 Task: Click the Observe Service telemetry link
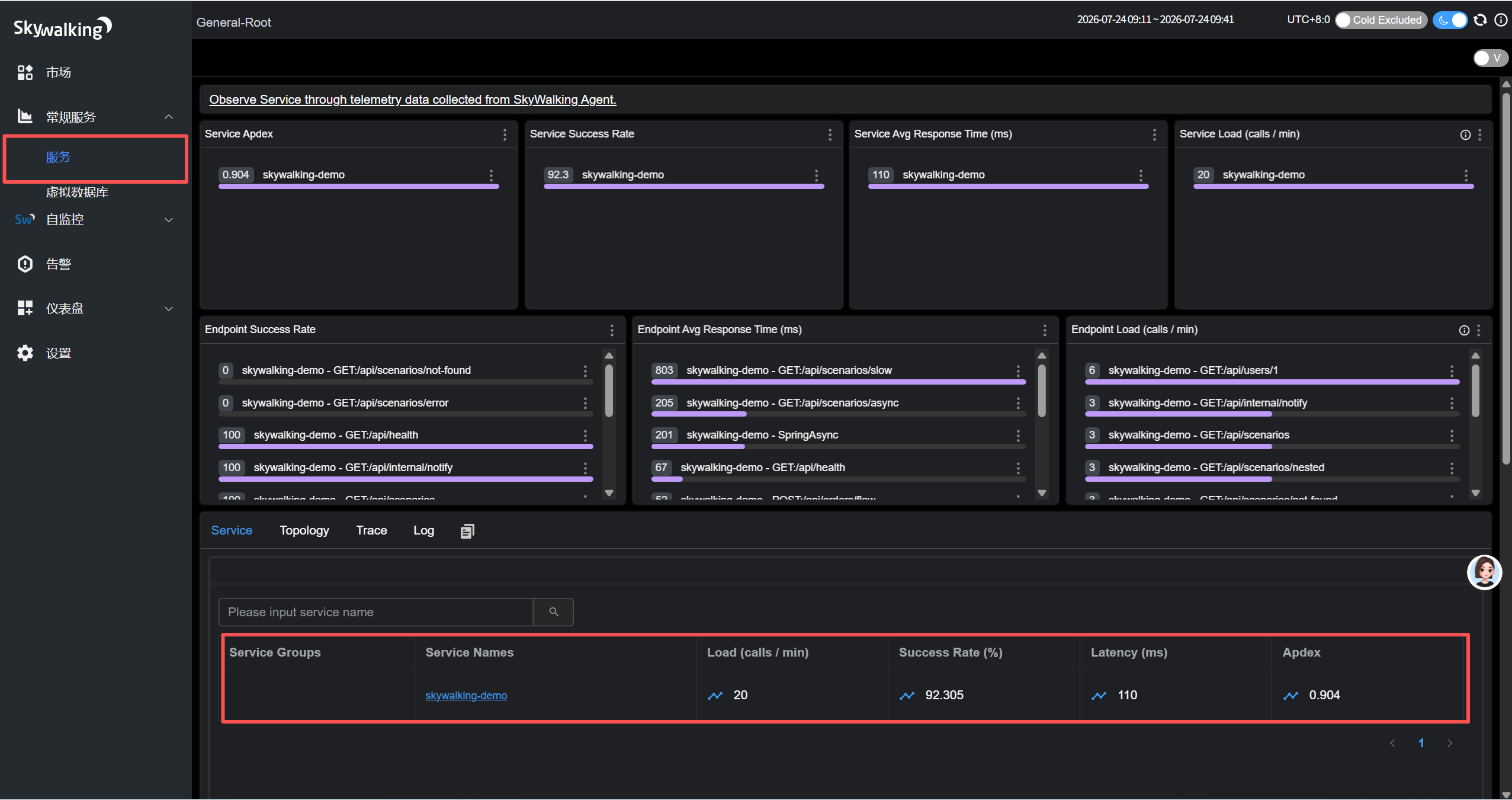(x=413, y=100)
